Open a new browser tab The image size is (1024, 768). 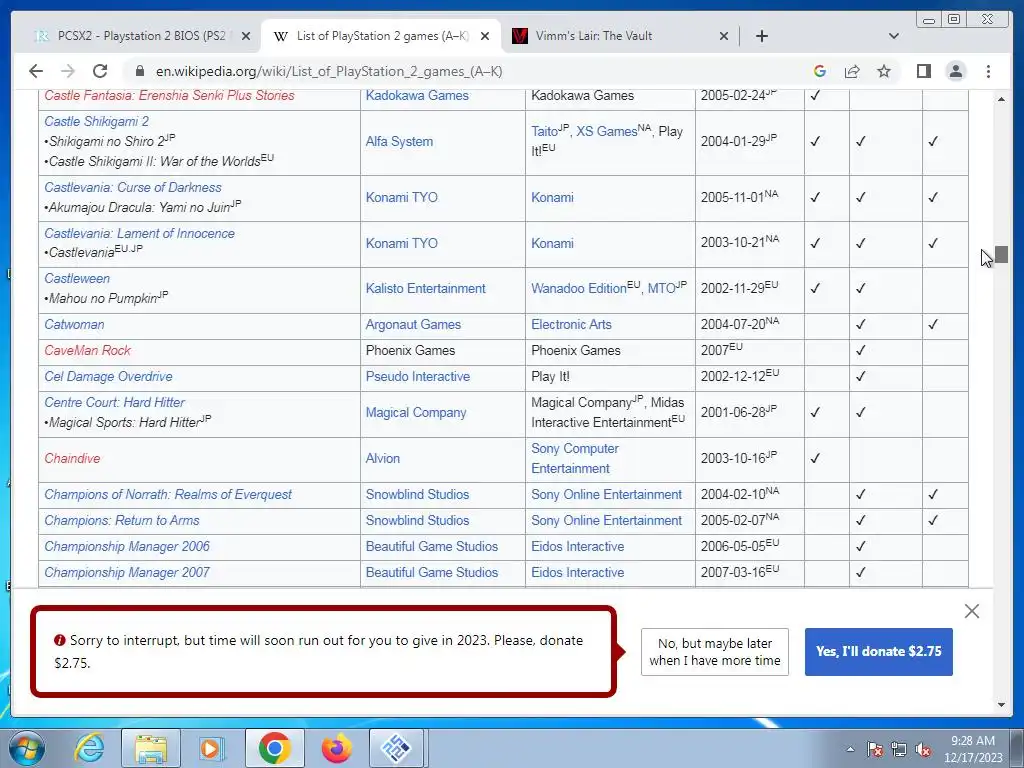pos(761,36)
